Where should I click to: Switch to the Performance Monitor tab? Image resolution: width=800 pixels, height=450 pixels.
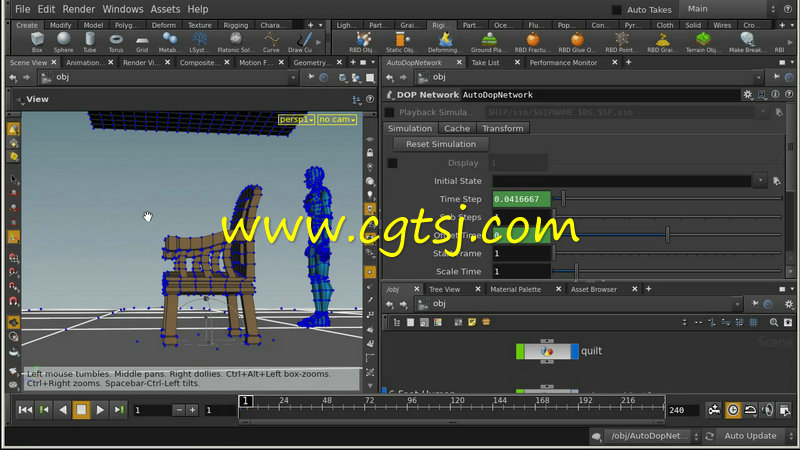point(563,62)
